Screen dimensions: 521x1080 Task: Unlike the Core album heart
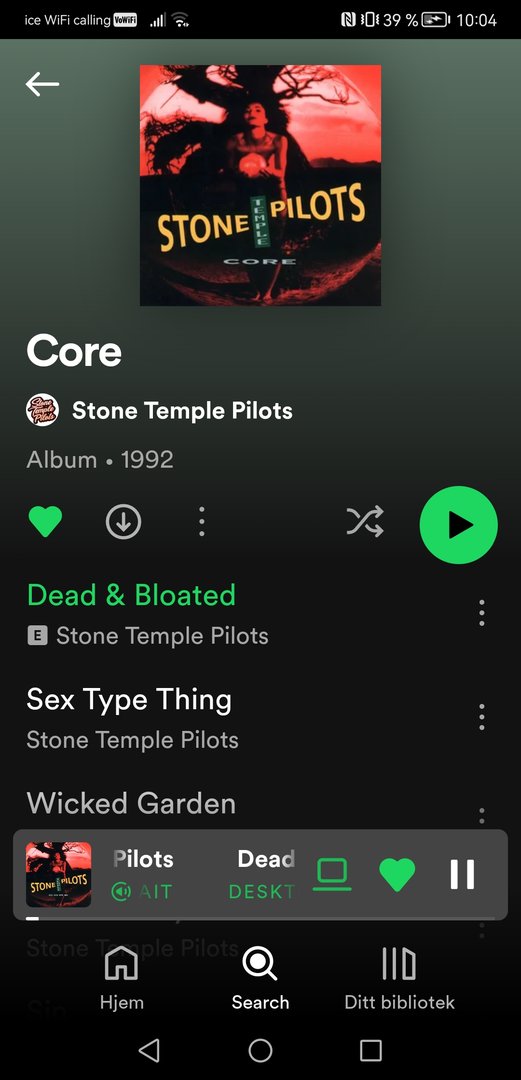point(45,521)
